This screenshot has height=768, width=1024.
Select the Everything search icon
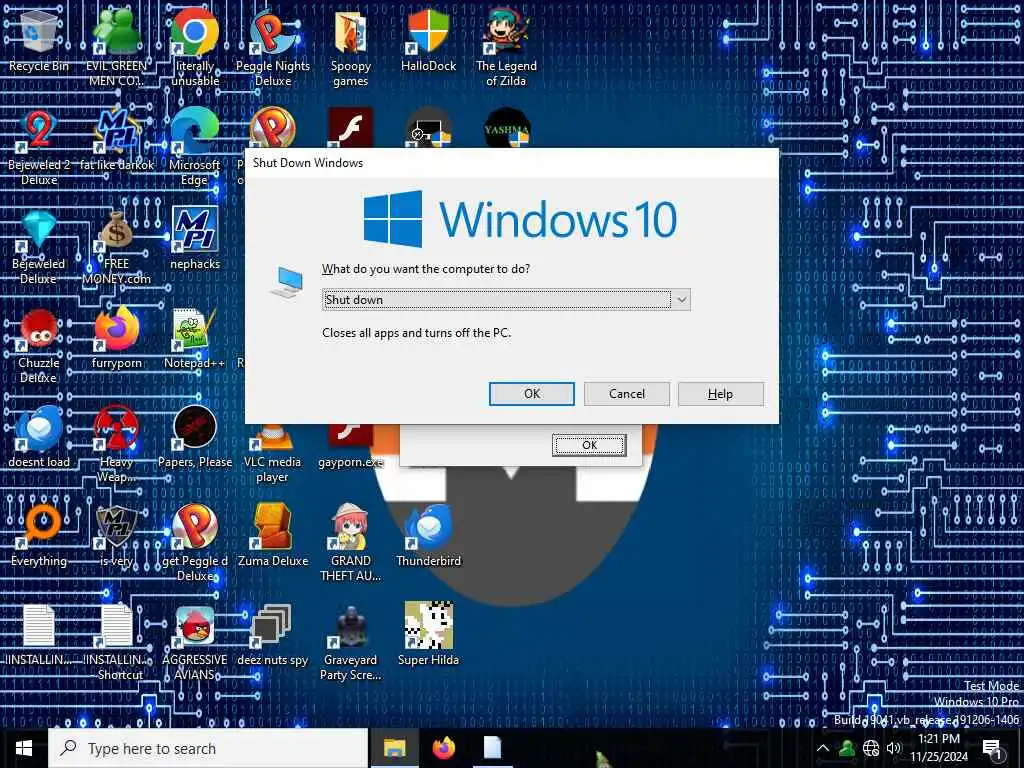point(39,537)
